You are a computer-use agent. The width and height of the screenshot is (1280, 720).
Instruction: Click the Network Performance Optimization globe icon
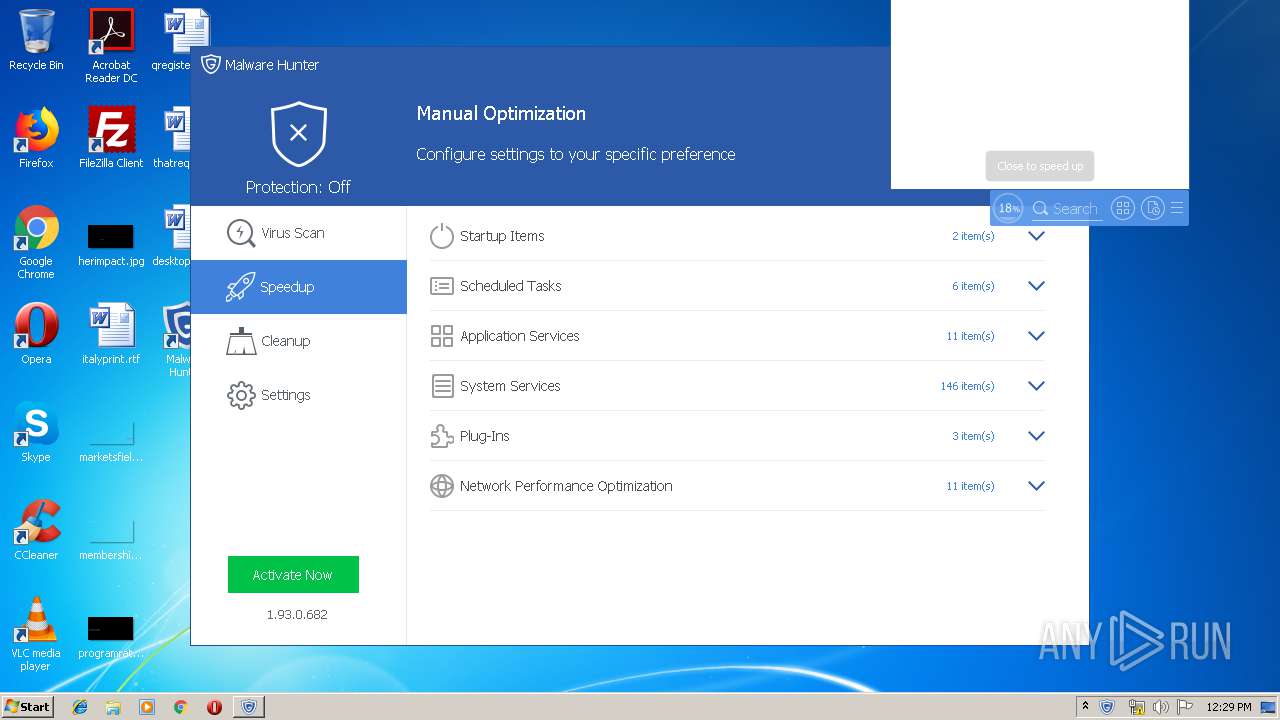click(441, 486)
